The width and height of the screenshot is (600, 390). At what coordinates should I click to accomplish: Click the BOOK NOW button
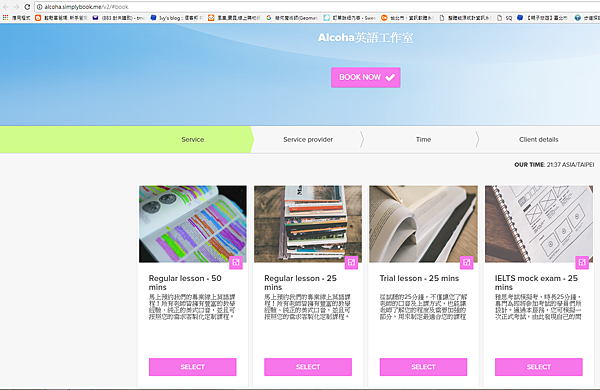365,77
